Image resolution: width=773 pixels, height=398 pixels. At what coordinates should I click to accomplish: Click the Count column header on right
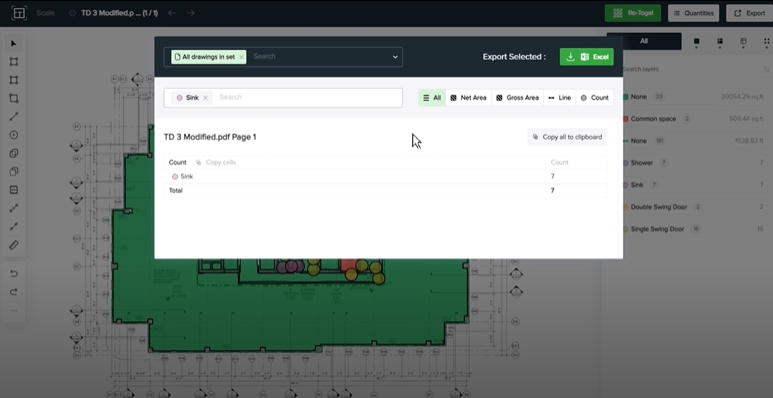tap(560, 162)
